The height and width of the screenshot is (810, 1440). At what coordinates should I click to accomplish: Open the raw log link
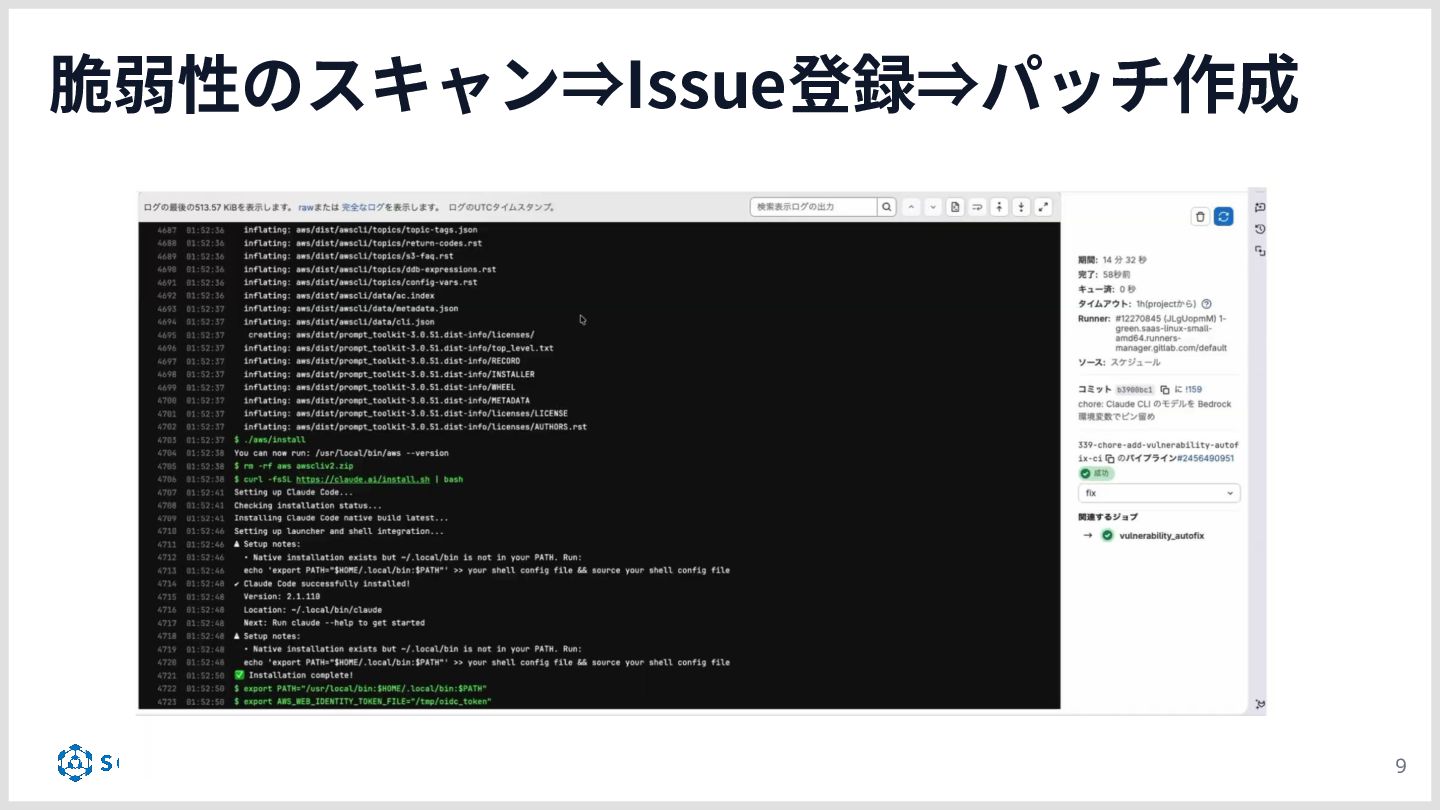coord(306,207)
